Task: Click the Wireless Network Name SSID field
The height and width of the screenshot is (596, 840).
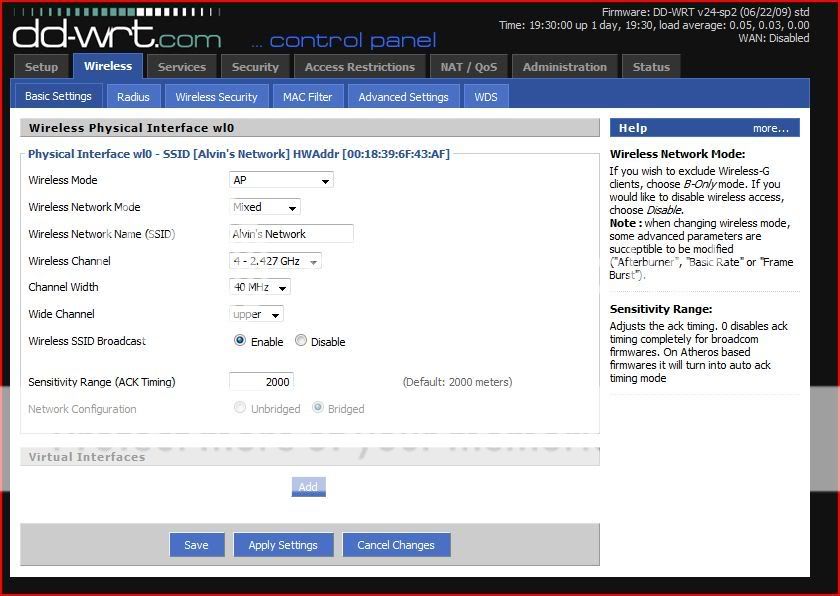Action: (291, 234)
